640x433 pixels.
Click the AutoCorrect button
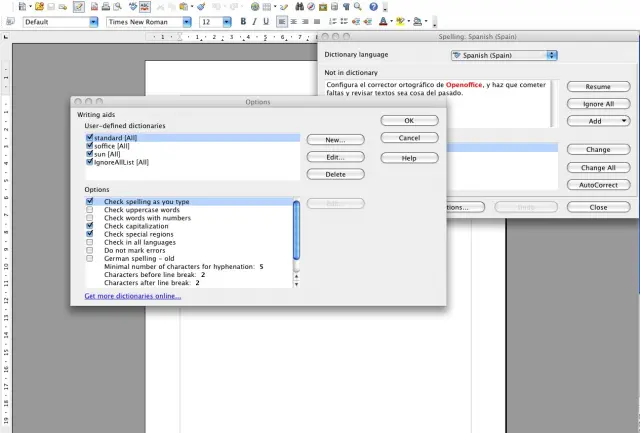pos(598,185)
